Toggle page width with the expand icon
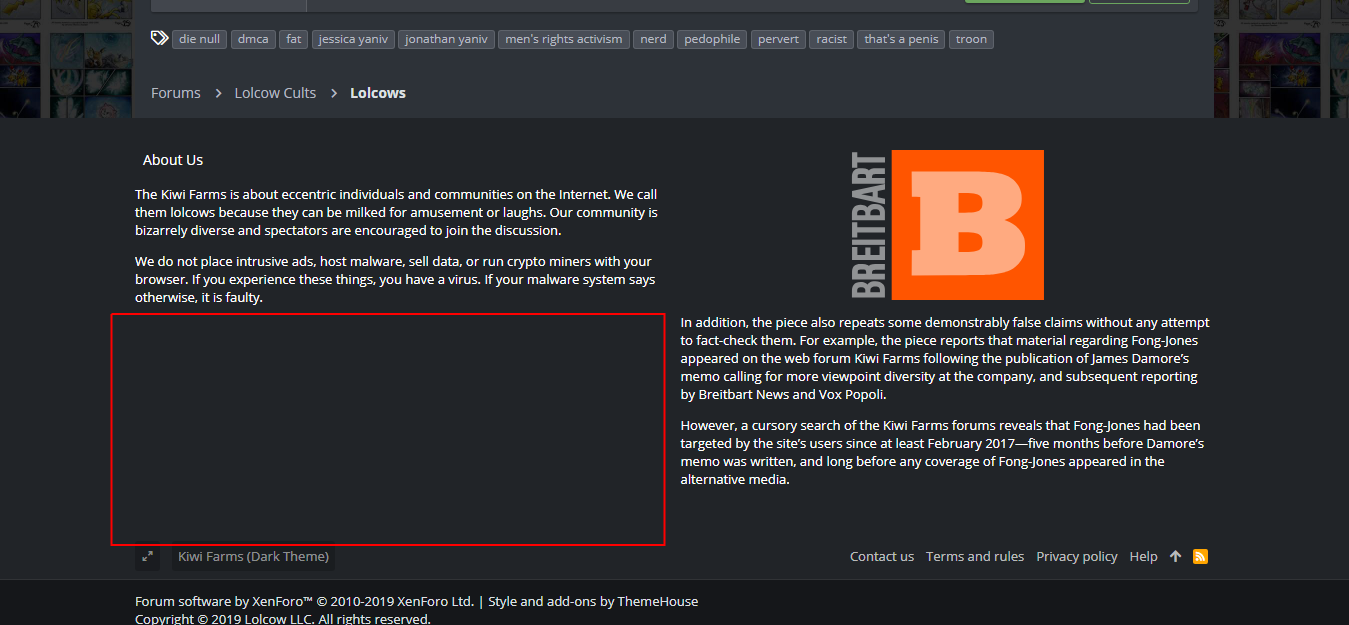This screenshot has width=1349, height=625. [147, 556]
